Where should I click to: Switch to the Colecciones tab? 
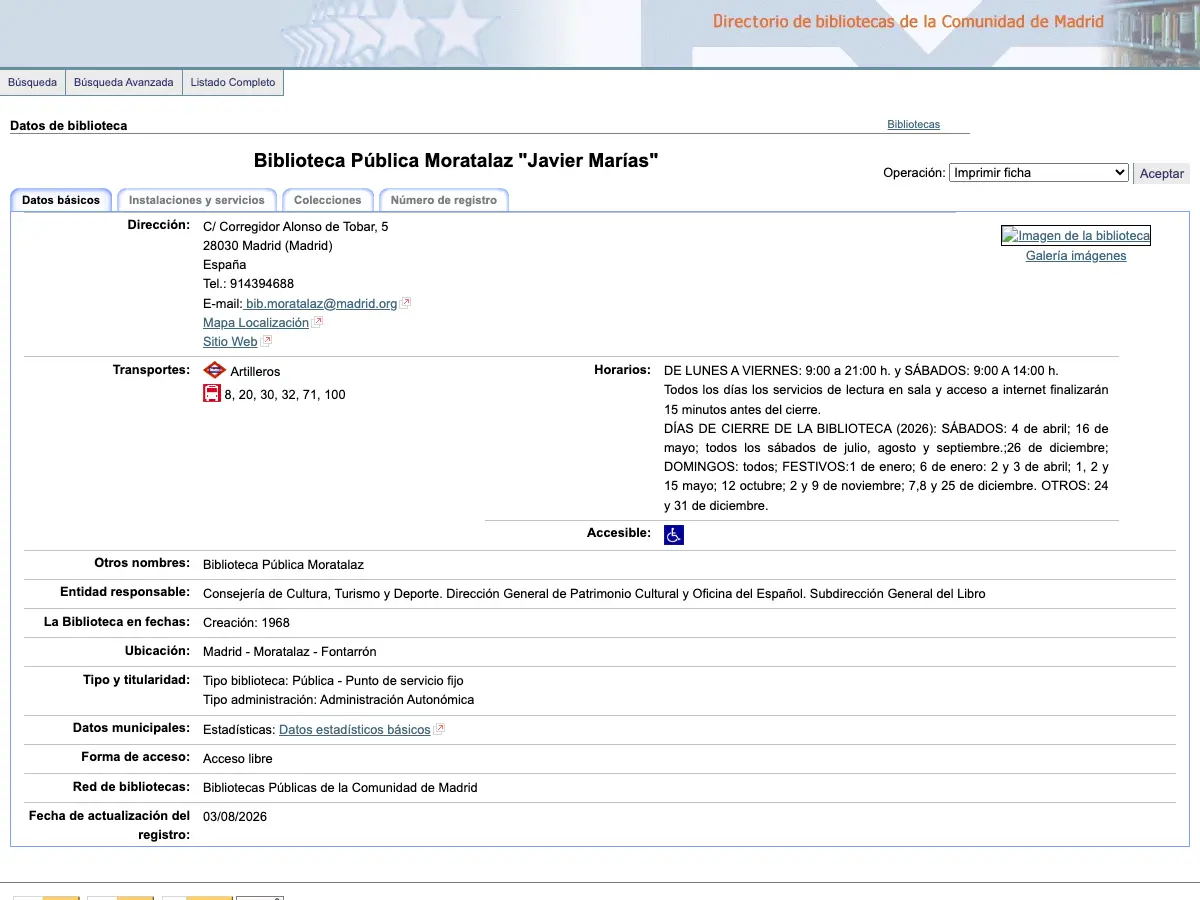pyautogui.click(x=328, y=200)
